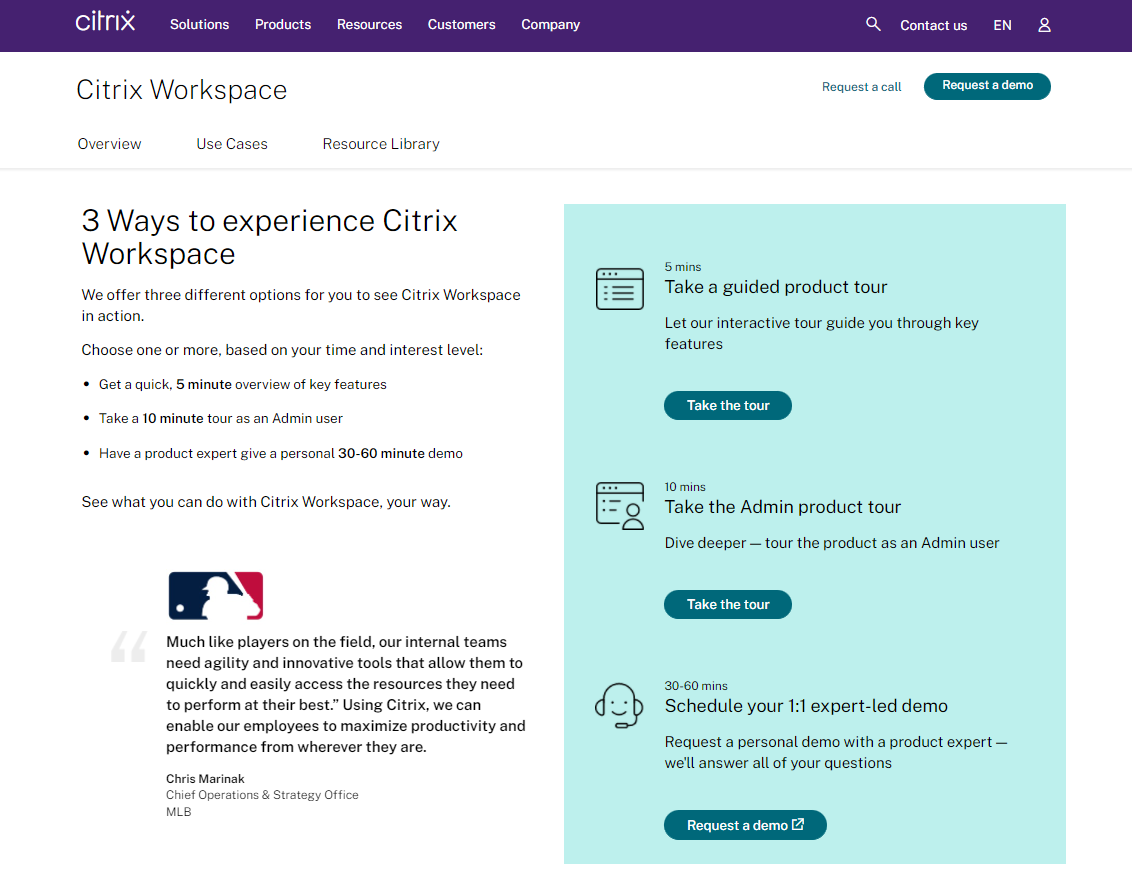Image resolution: width=1132 pixels, height=888 pixels.
Task: Click the Citrix Workspace page title
Action: pos(182,90)
